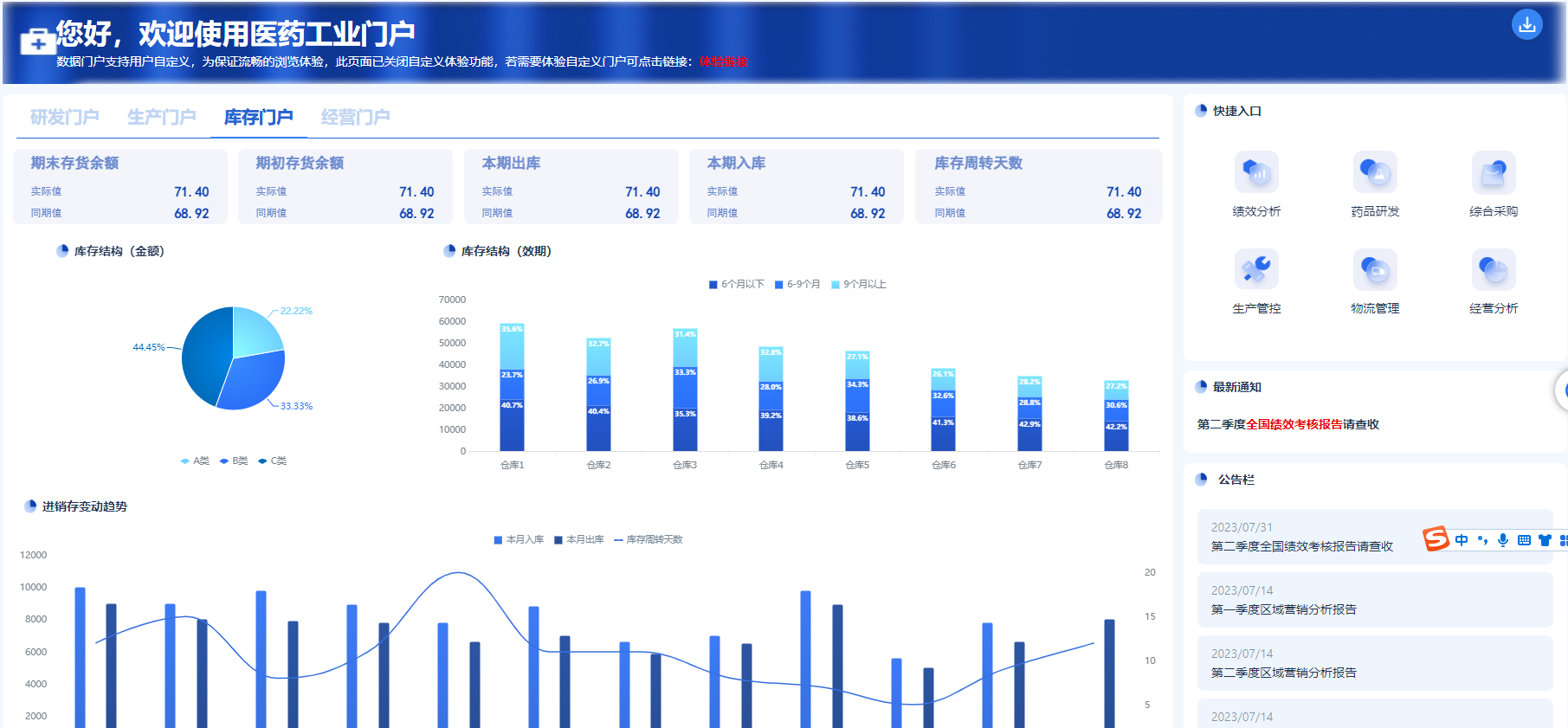The height and width of the screenshot is (728, 1568).
Task: Toggle the 9个月以上 legend series
Action: 859,284
